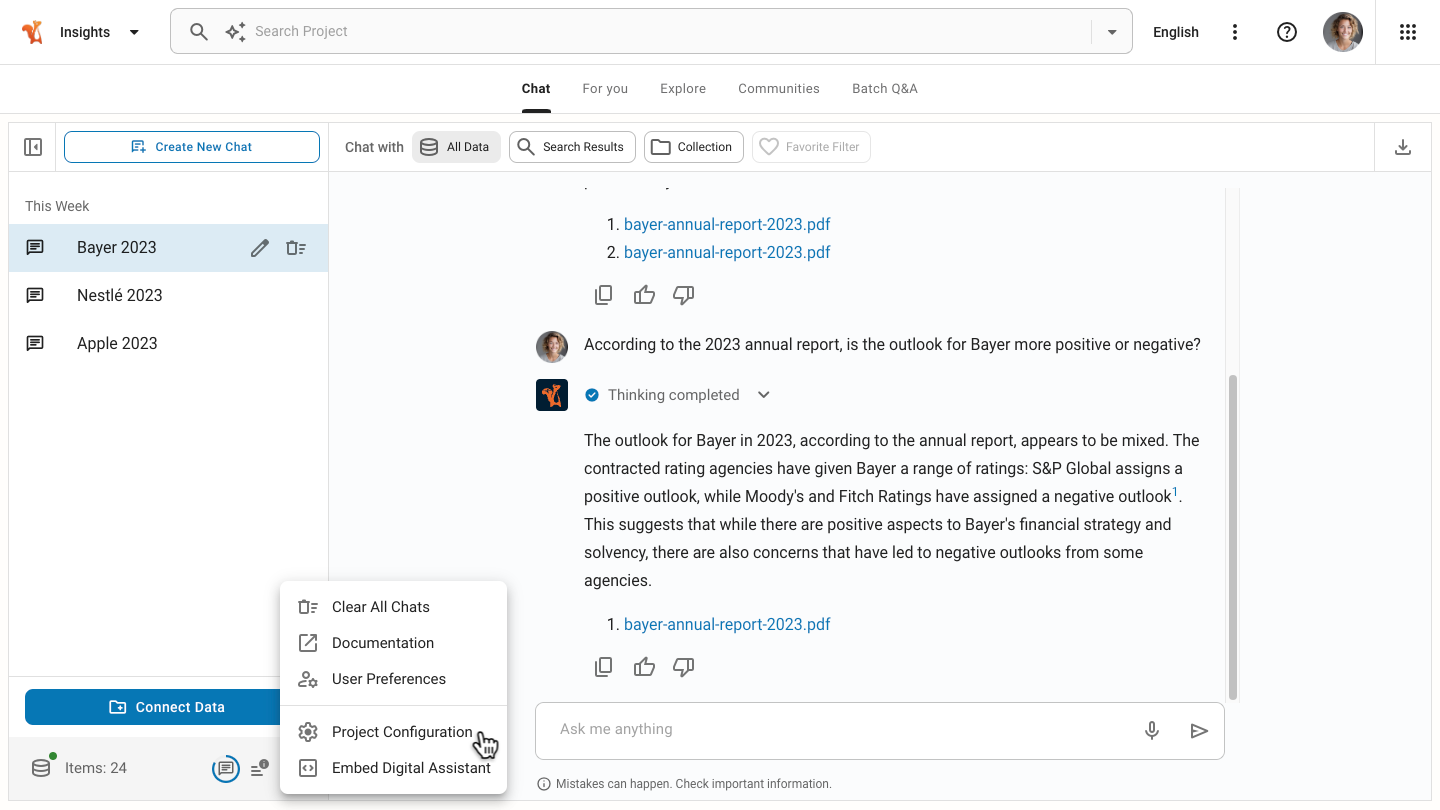Download the chat via download icon
The width and height of the screenshot is (1440, 810).
tap(1403, 147)
